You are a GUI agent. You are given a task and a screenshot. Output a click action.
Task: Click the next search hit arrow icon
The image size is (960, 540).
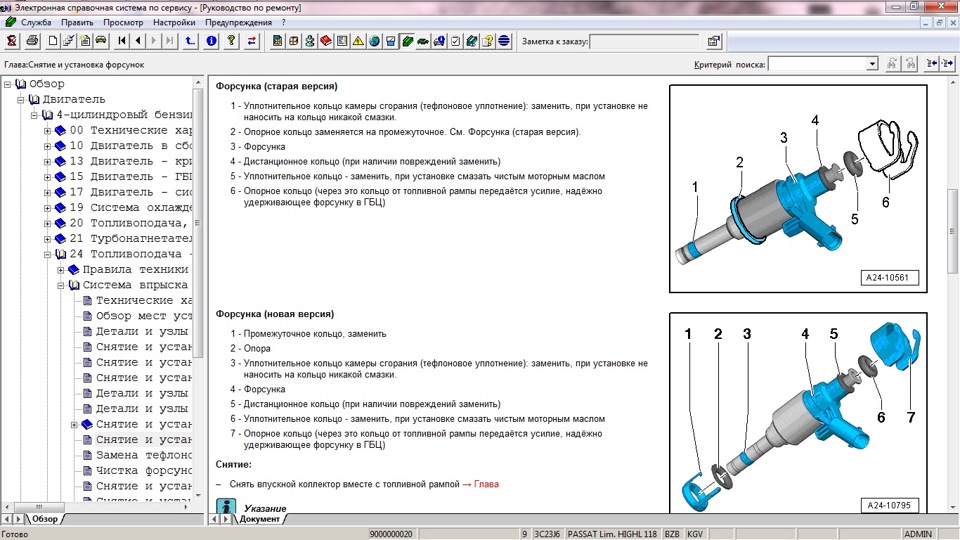click(948, 64)
